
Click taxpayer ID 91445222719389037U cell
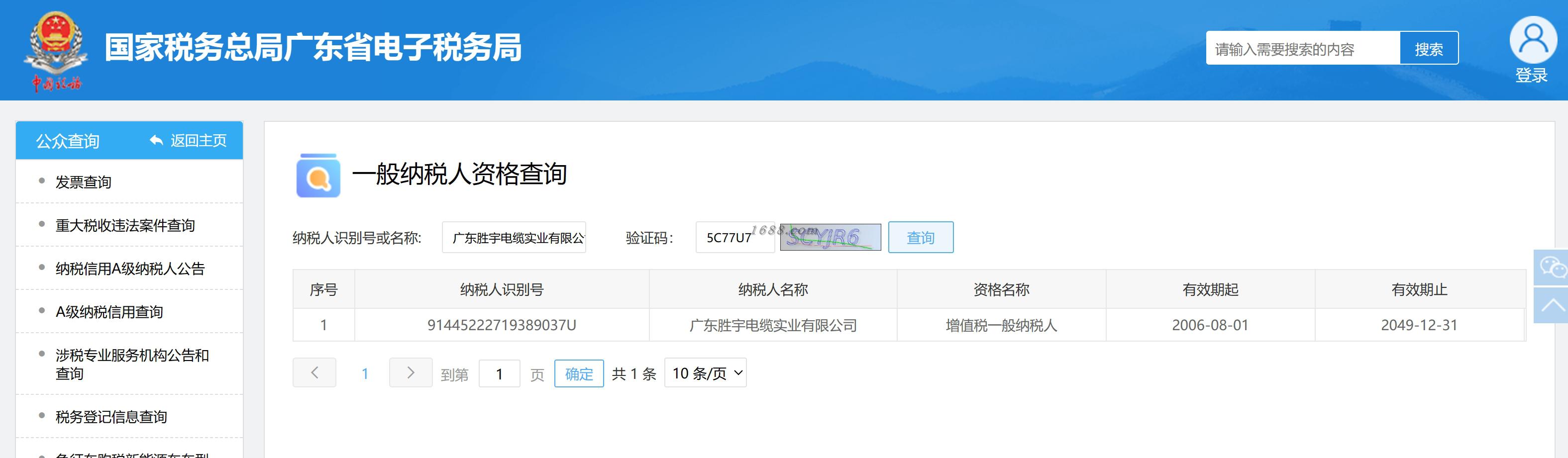coord(502,325)
